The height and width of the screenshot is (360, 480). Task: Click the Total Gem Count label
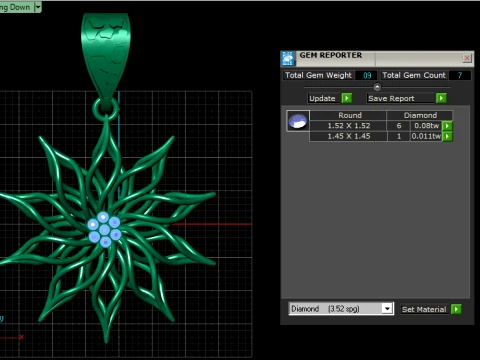pos(414,75)
